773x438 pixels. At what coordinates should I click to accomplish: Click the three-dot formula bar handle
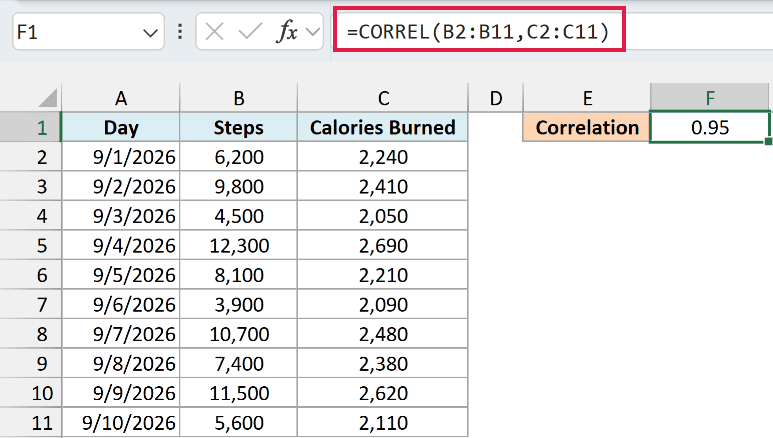click(180, 32)
